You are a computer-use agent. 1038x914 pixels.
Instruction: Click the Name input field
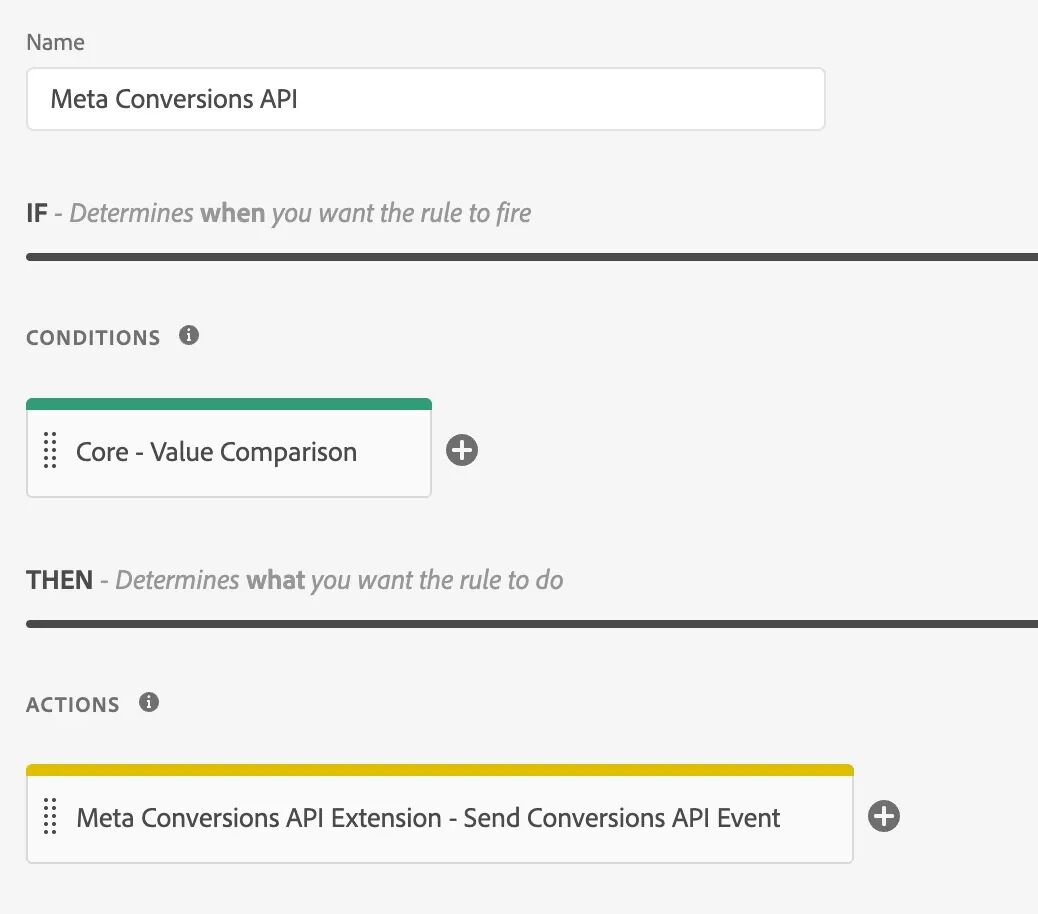tap(424, 99)
